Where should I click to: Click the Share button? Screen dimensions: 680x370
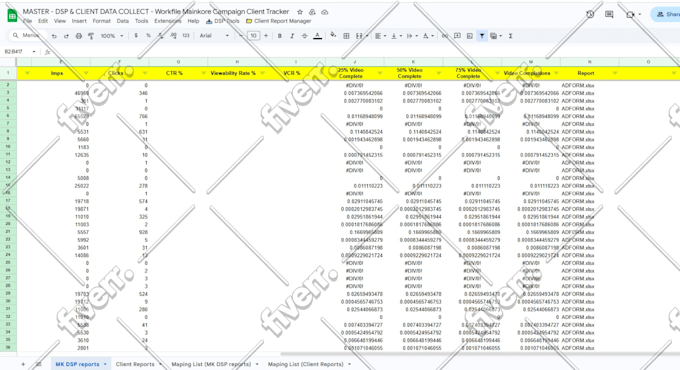click(667, 14)
